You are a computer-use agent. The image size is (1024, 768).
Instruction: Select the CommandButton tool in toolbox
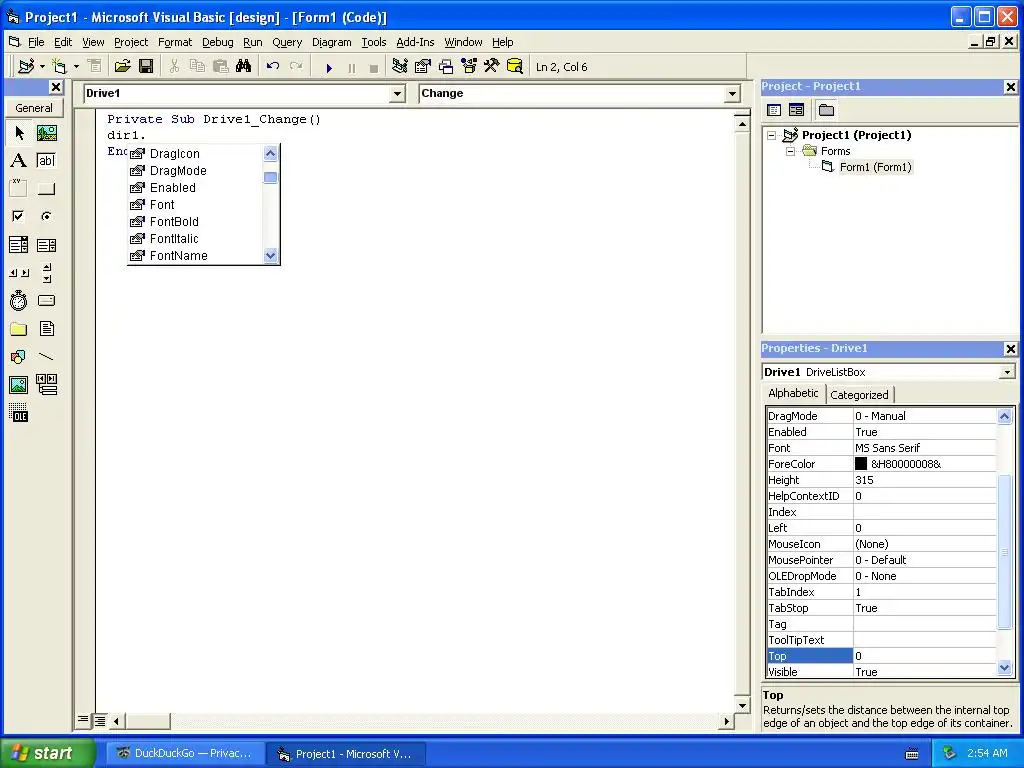[46, 189]
